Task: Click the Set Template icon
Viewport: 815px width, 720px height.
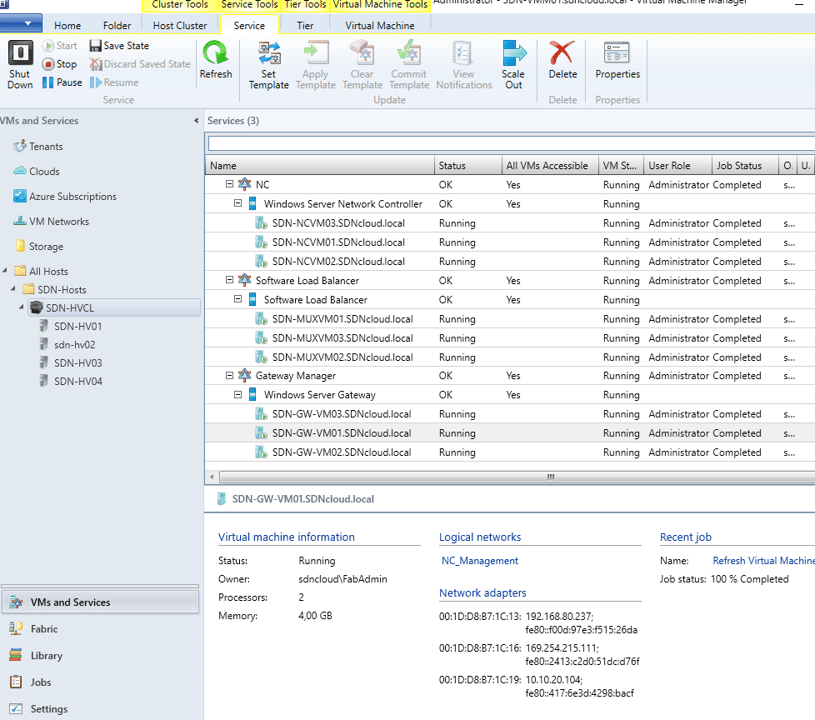Action: pyautogui.click(x=269, y=54)
